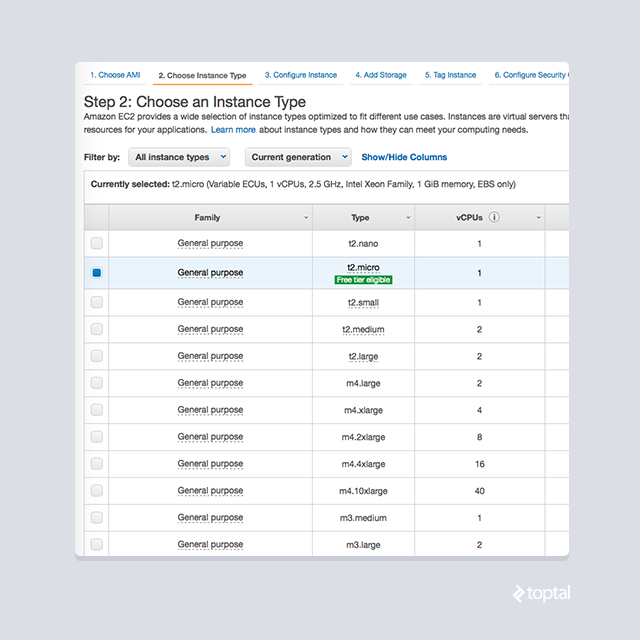Image resolution: width=640 pixels, height=640 pixels.
Task: Tick the t2.medium instance checkbox
Action: tap(97, 329)
